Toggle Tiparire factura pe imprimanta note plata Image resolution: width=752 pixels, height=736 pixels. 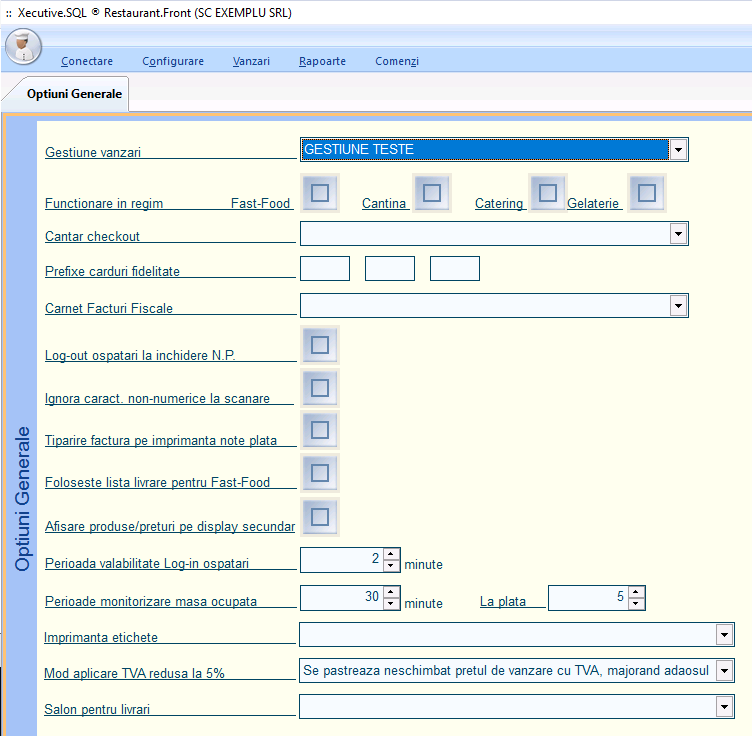tap(320, 430)
